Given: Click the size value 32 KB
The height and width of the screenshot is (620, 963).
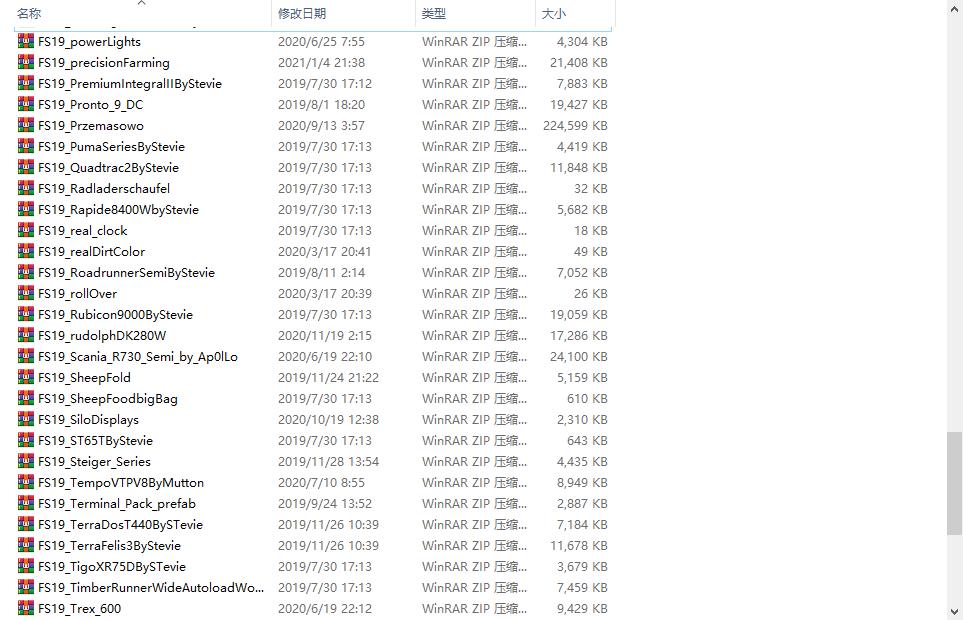Looking at the screenshot, I should (590, 188).
